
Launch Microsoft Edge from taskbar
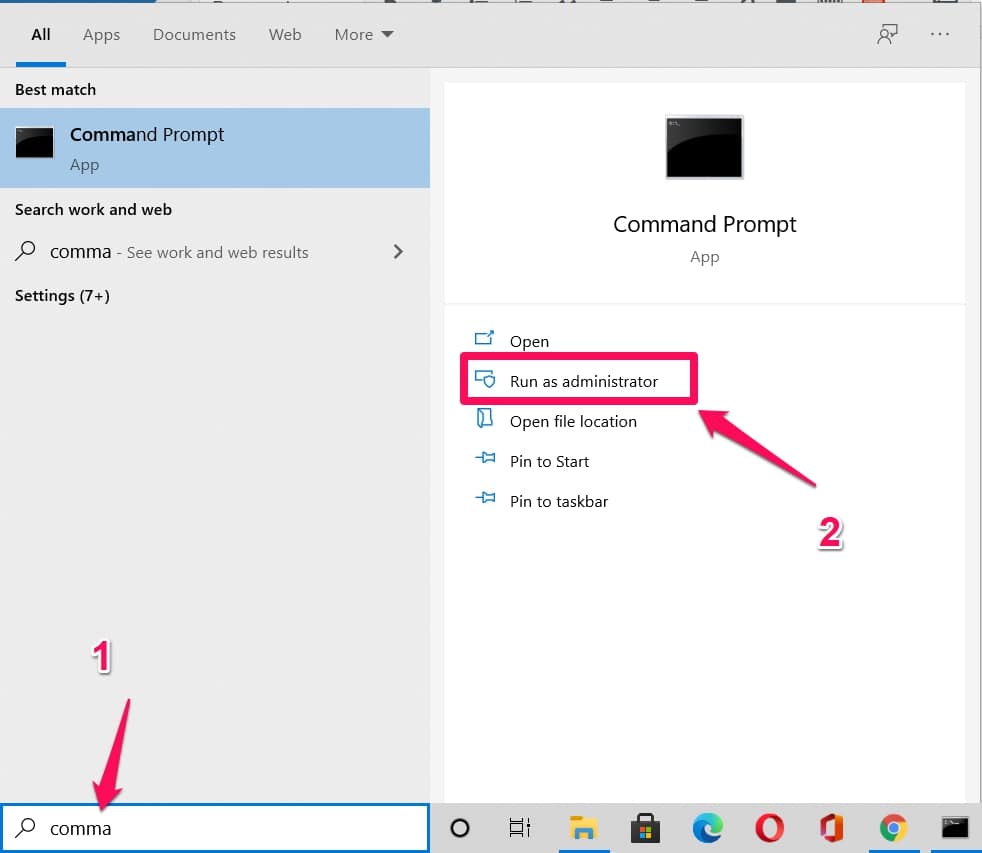pyautogui.click(x=708, y=828)
